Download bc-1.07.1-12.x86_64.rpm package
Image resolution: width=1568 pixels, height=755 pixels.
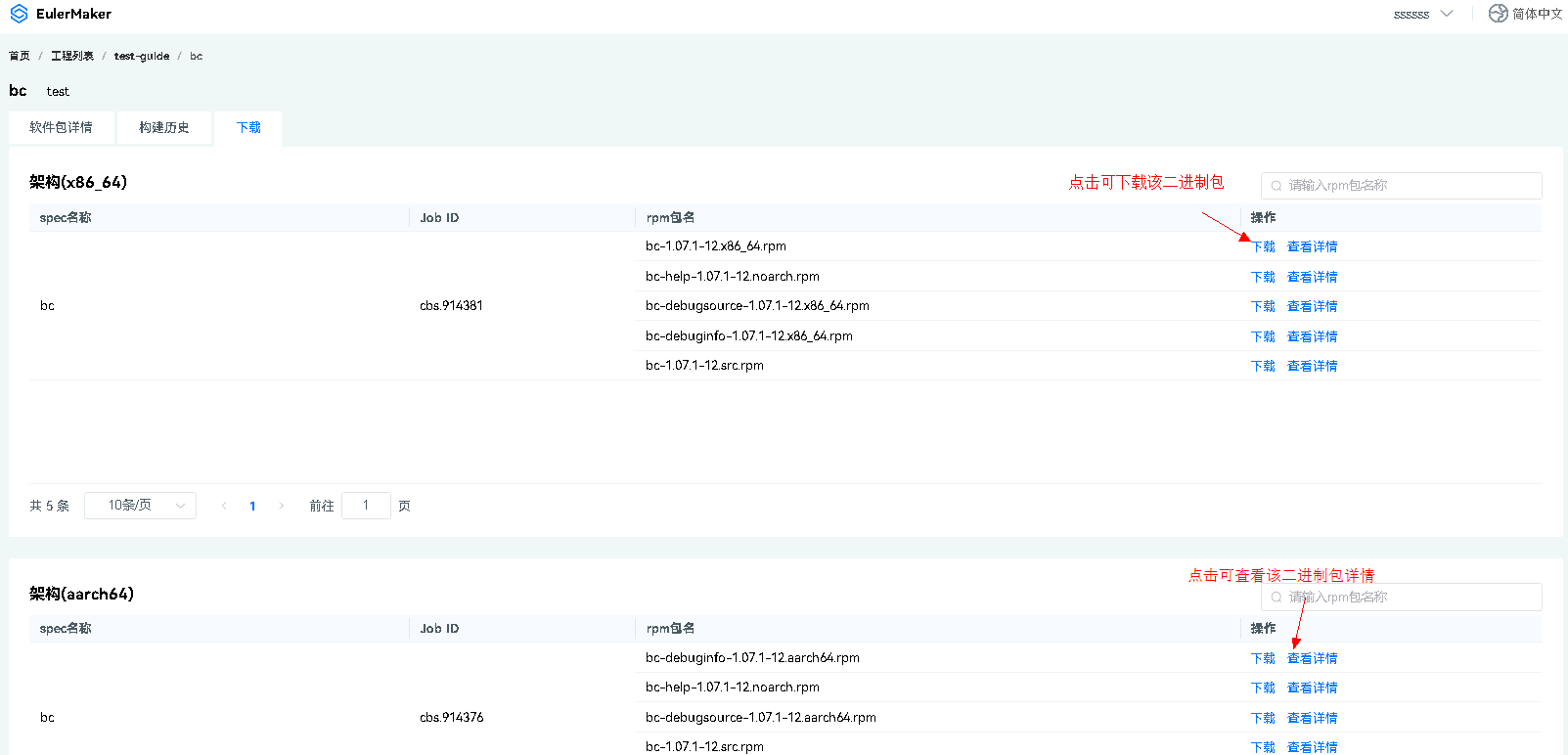1263,246
